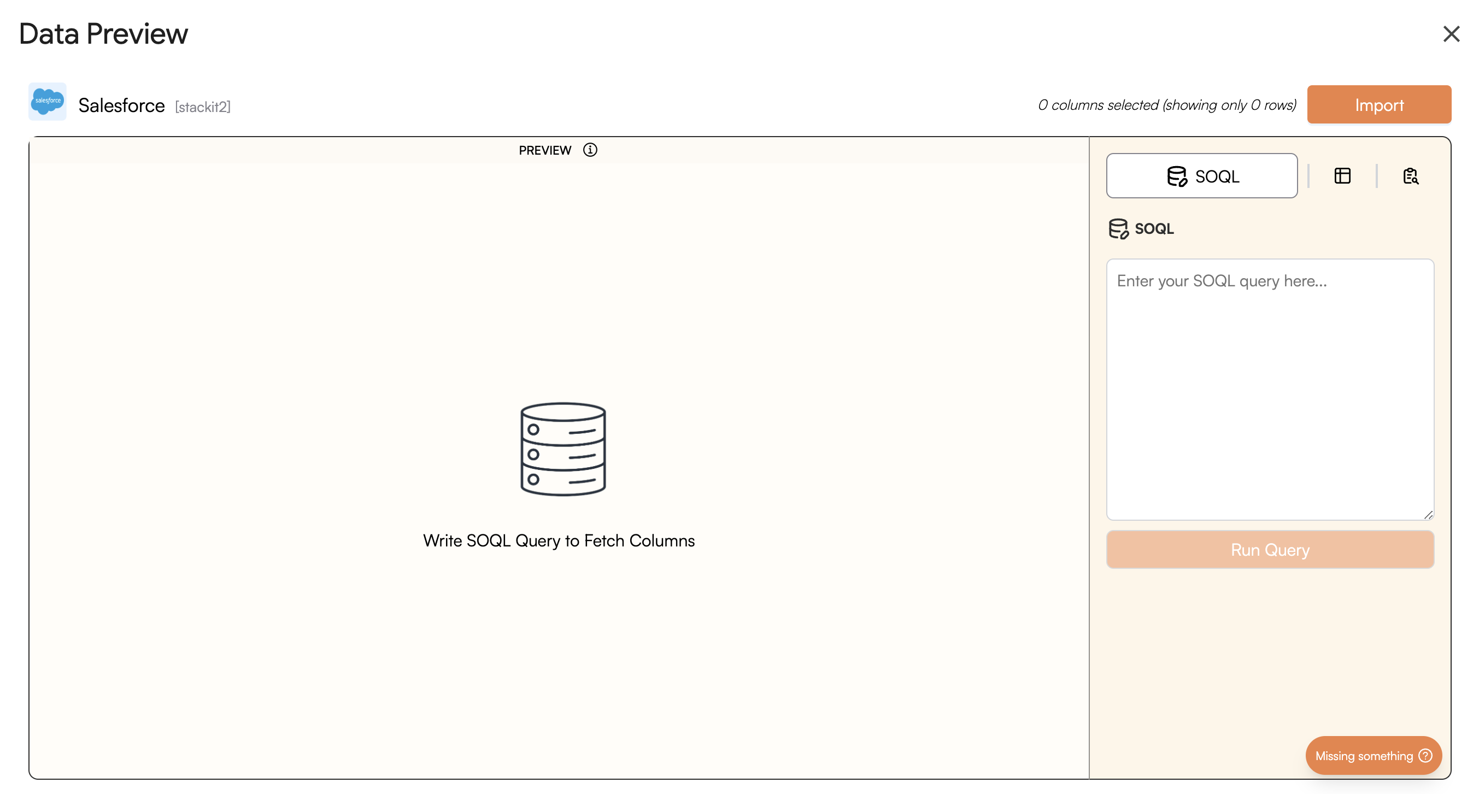Click the Write SOQL Query to Fetch Columns text
Image resolution: width=1479 pixels, height=812 pixels.
559,540
